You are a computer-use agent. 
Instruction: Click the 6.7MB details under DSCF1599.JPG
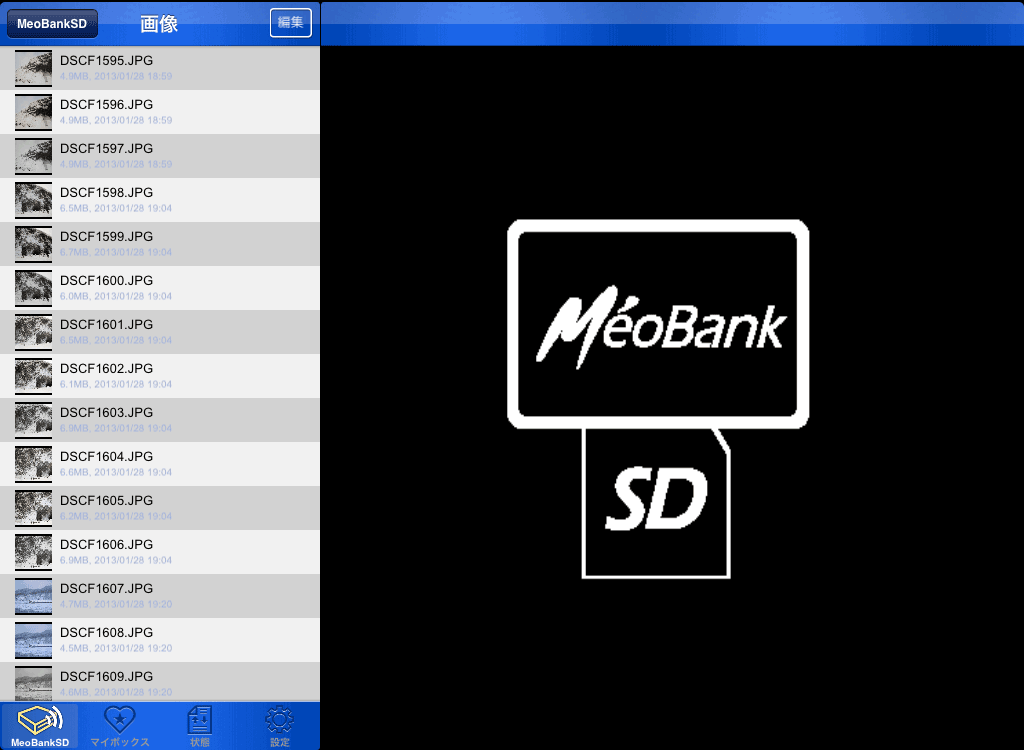116,252
